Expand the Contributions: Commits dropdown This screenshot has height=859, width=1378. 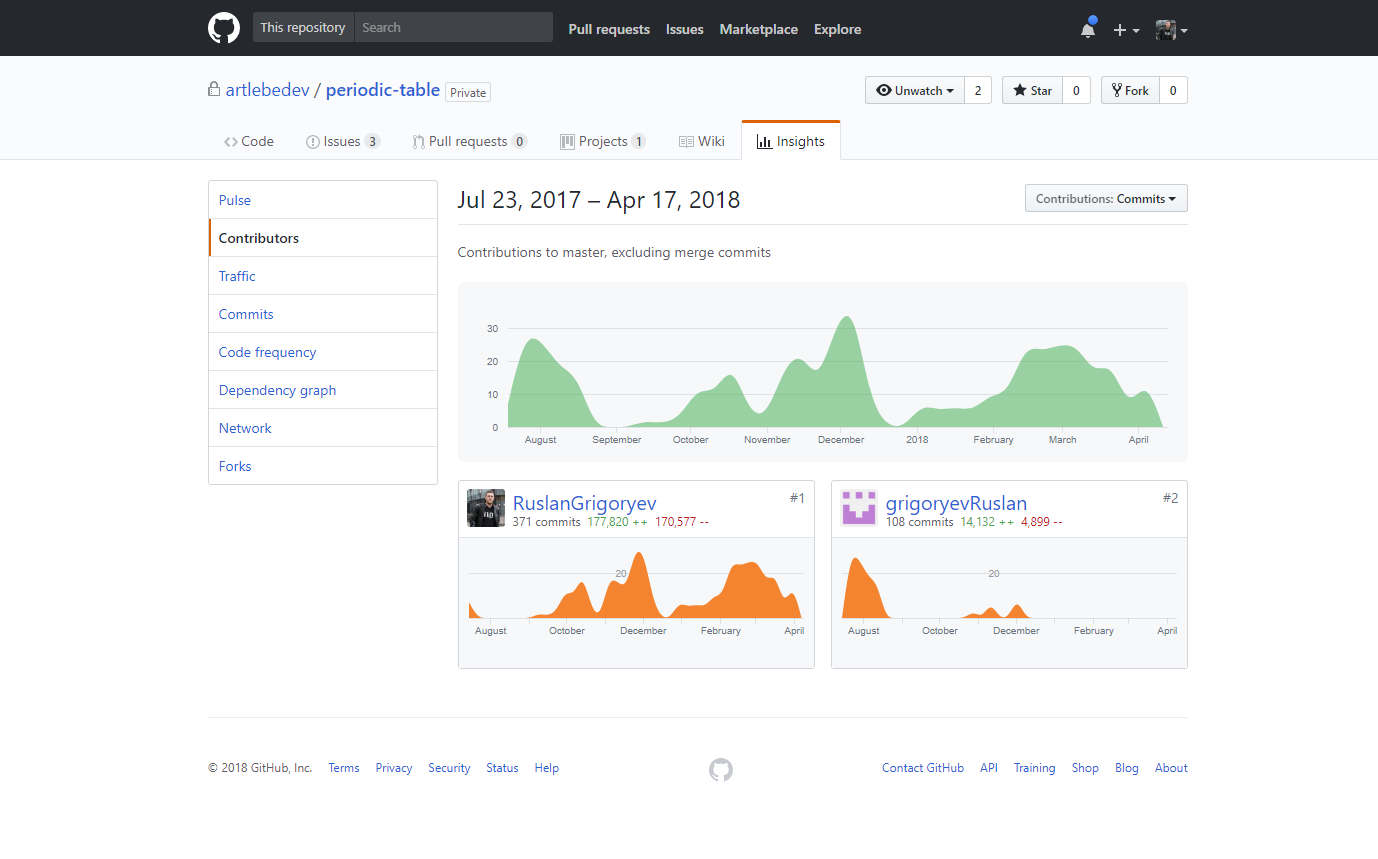(x=1106, y=198)
